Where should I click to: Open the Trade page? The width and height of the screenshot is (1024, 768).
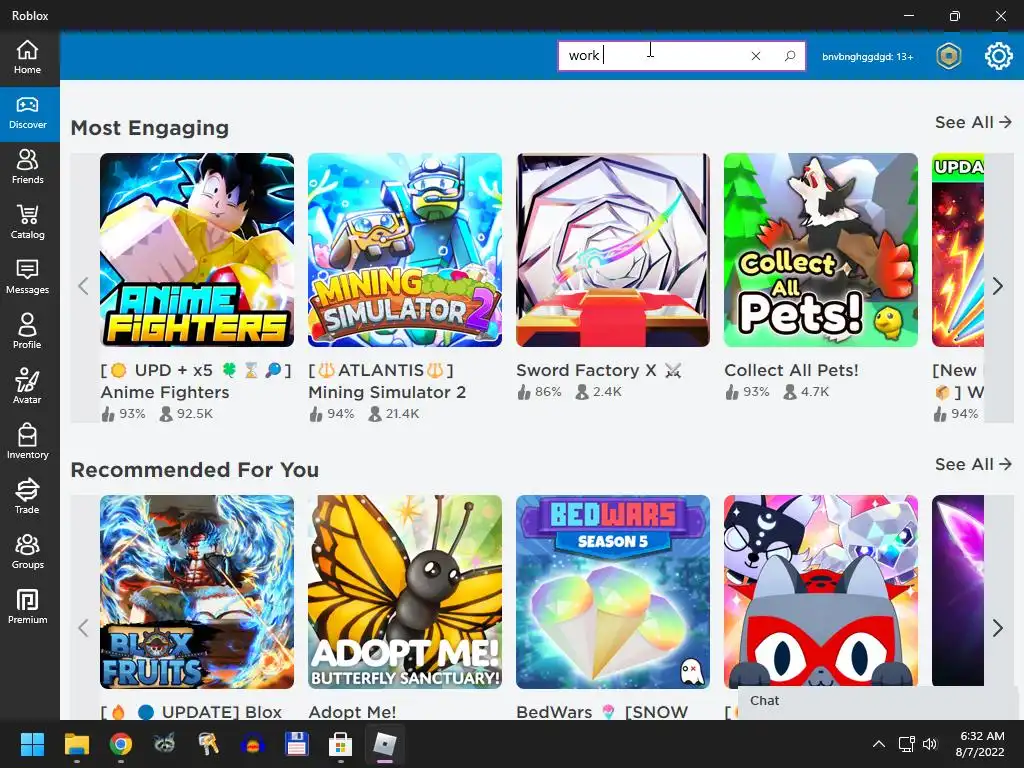27,497
